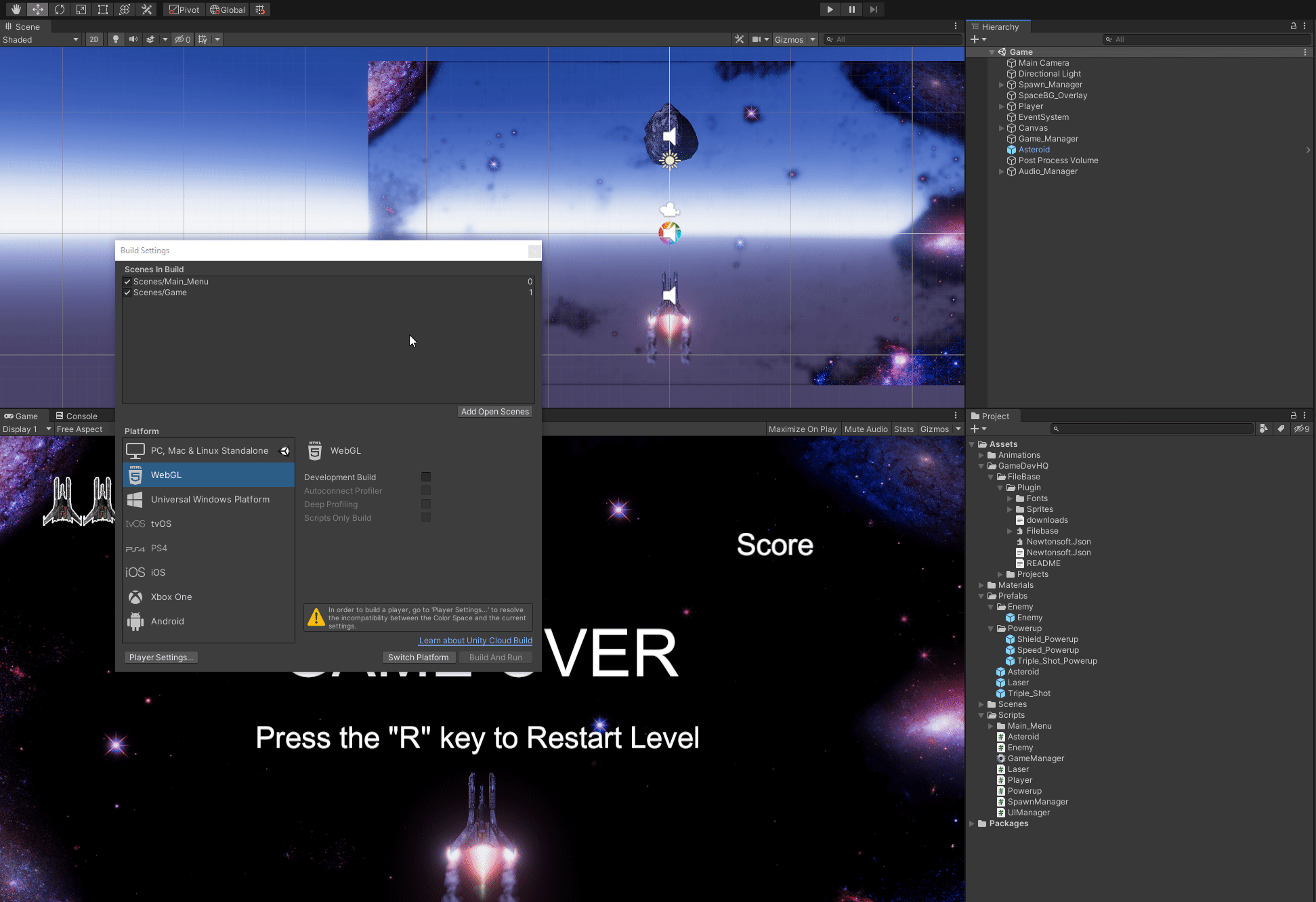Toggle scene lighting bulb icon

pos(116,39)
